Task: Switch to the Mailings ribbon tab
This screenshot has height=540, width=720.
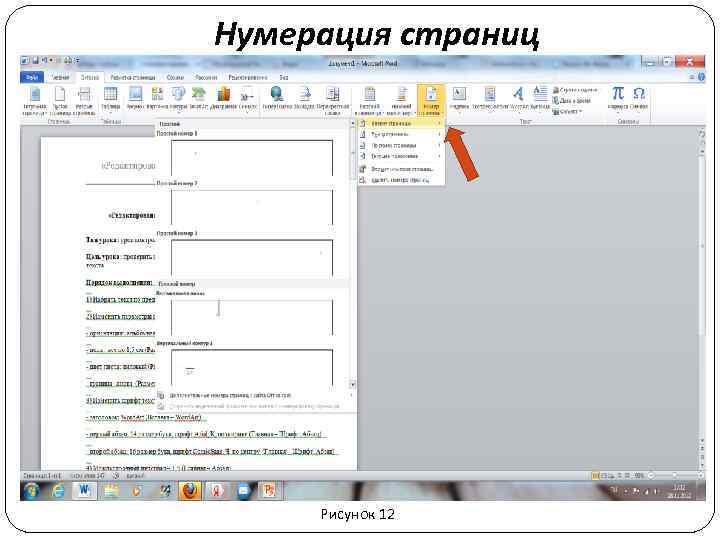Action: pos(206,78)
